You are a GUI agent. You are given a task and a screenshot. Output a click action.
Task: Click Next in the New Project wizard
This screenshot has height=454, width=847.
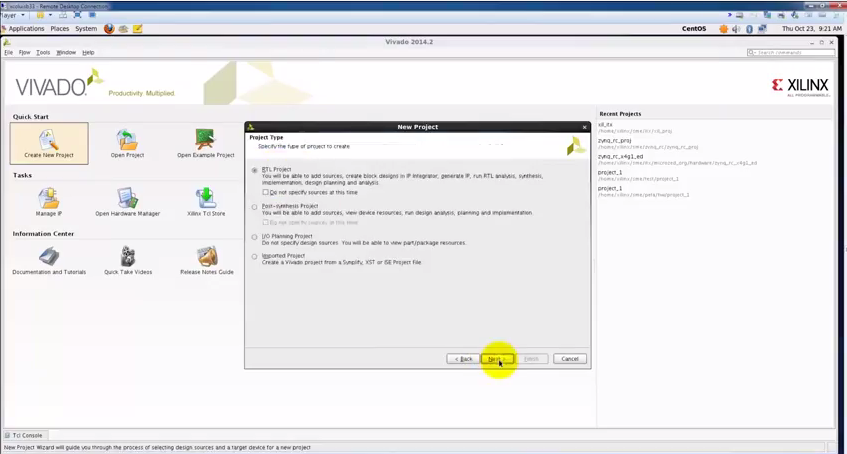(498, 359)
